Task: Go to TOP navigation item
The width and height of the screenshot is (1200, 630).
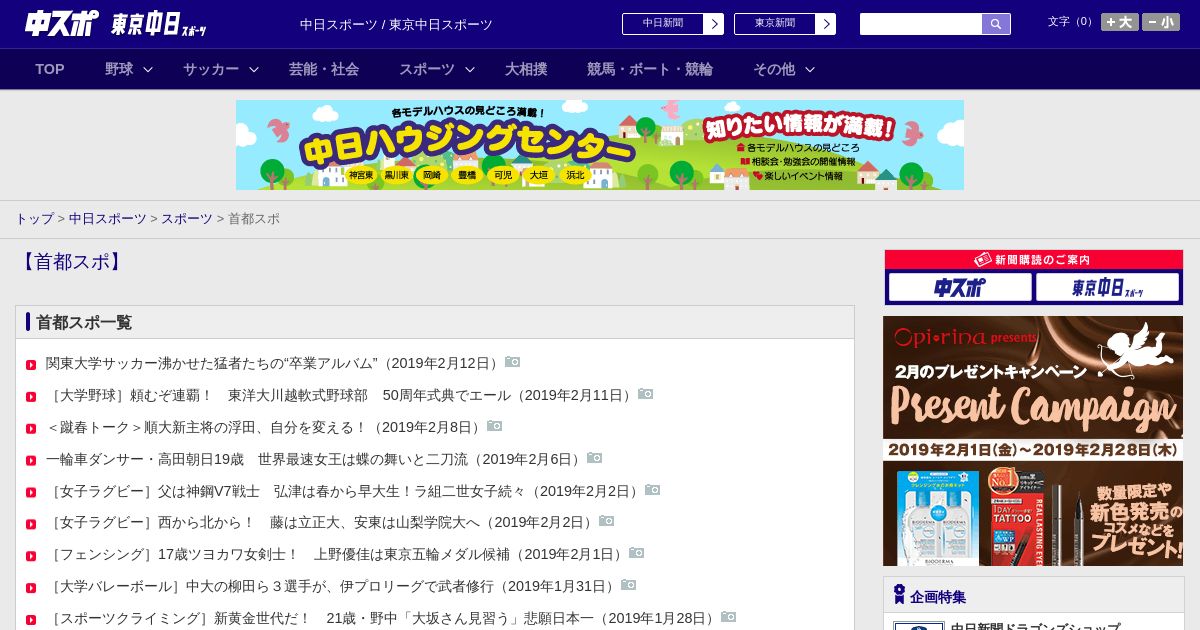Action: (x=50, y=69)
